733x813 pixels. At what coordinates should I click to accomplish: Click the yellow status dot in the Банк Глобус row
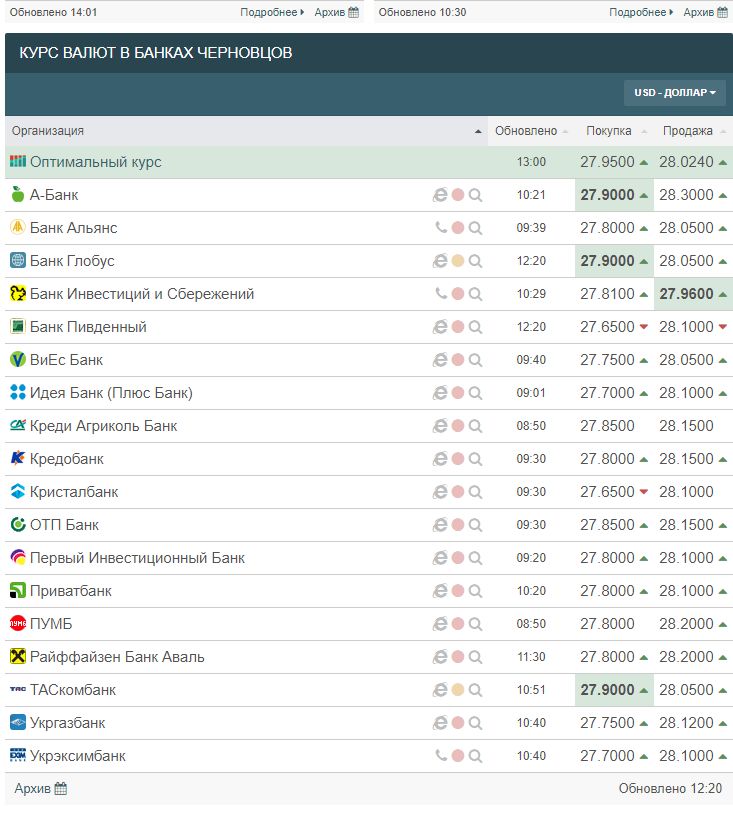(x=458, y=261)
